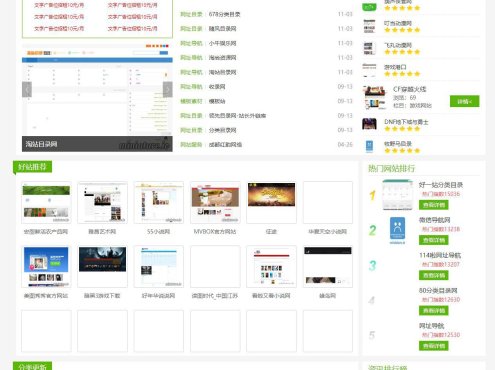The height and width of the screenshot is (370, 495).
Task: Click 查看详情 button for 网址导航
Action: pyautogui.click(x=433, y=346)
